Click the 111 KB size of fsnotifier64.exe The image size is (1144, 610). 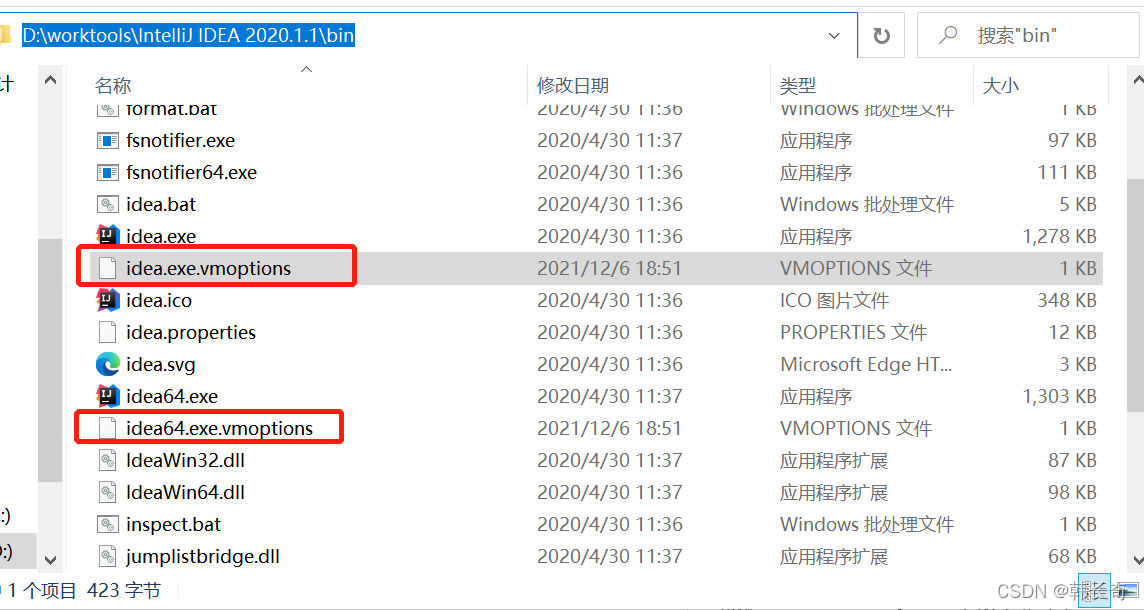tap(1067, 172)
